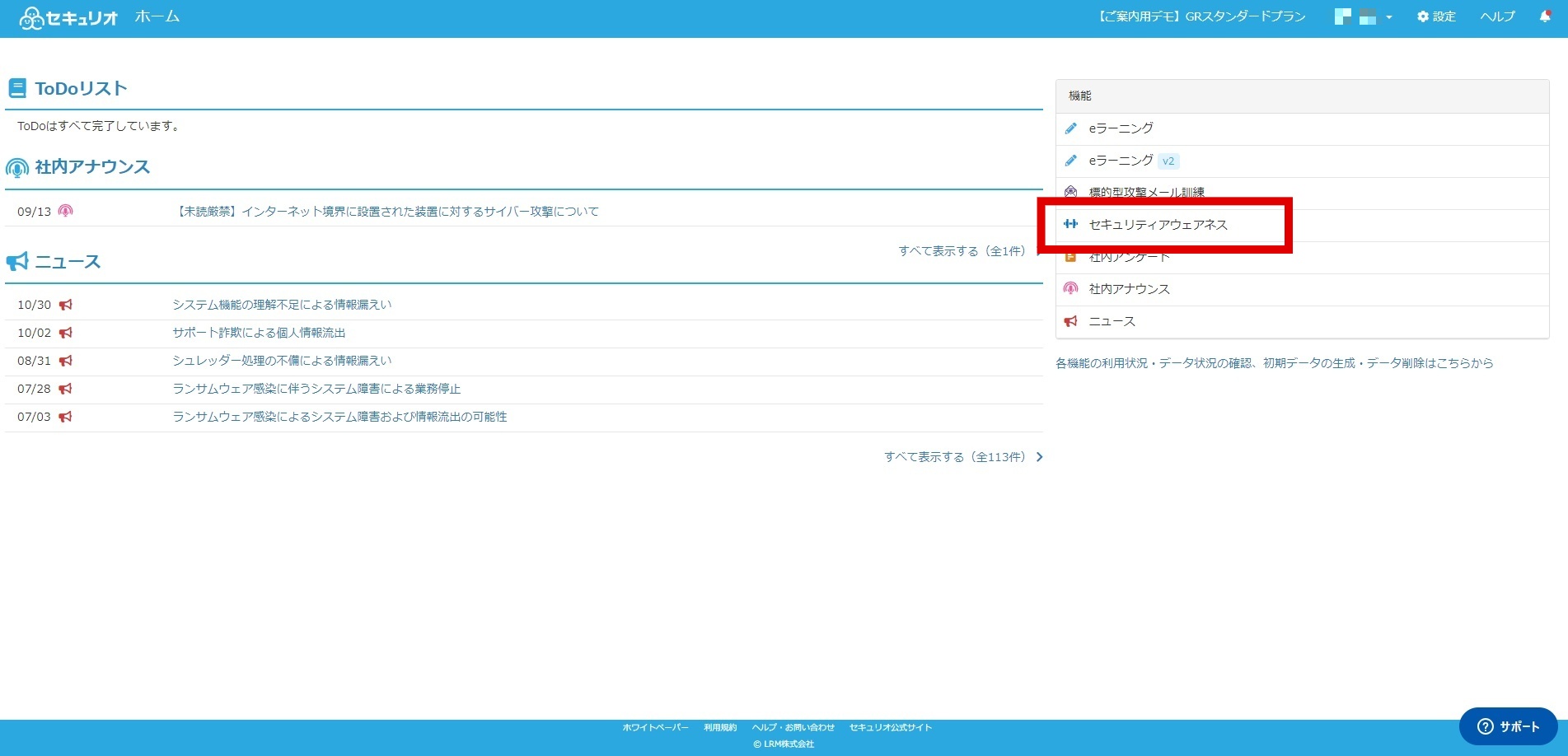Open 社内アナウンス in 機能 panel
The height and width of the screenshot is (756, 1568).
tap(1130, 289)
